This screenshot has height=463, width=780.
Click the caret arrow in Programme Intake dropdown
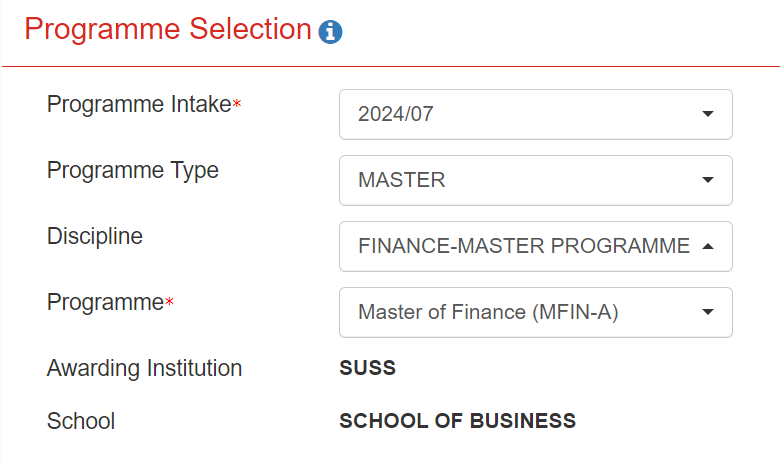coord(708,114)
